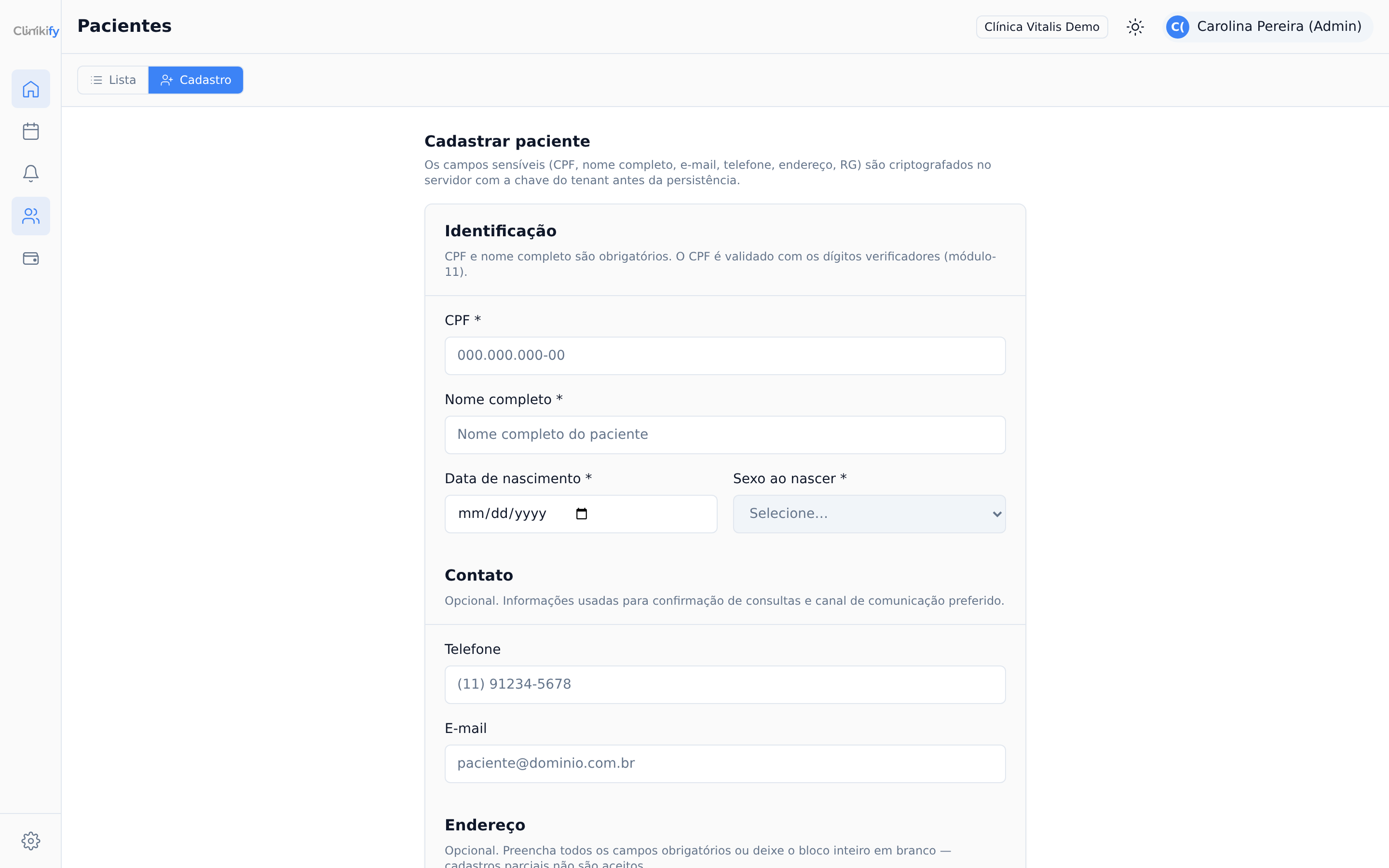Click the Cadastrar paciente heading
The width and height of the screenshot is (1389, 868).
click(507, 141)
